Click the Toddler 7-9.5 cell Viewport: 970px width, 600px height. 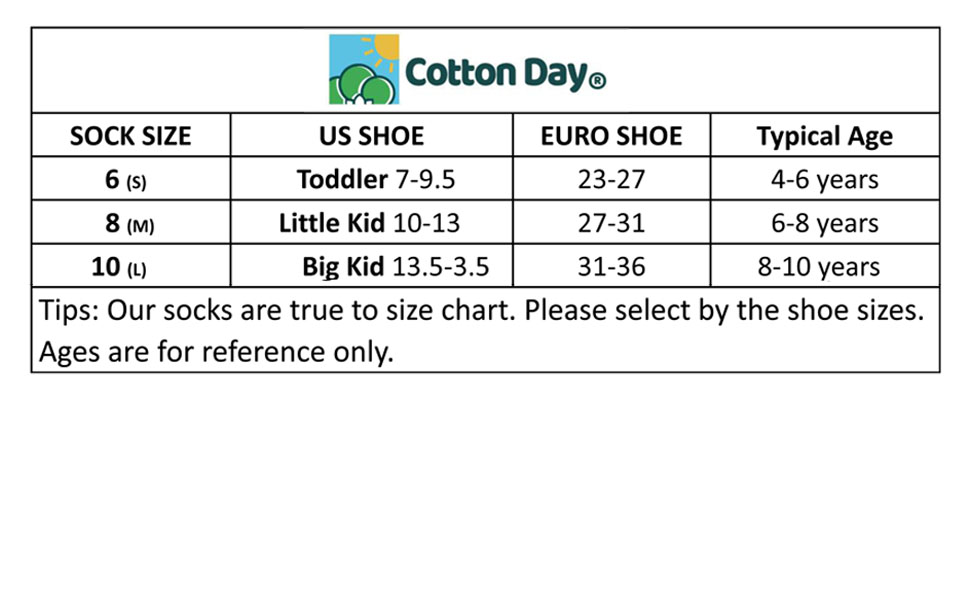376,180
